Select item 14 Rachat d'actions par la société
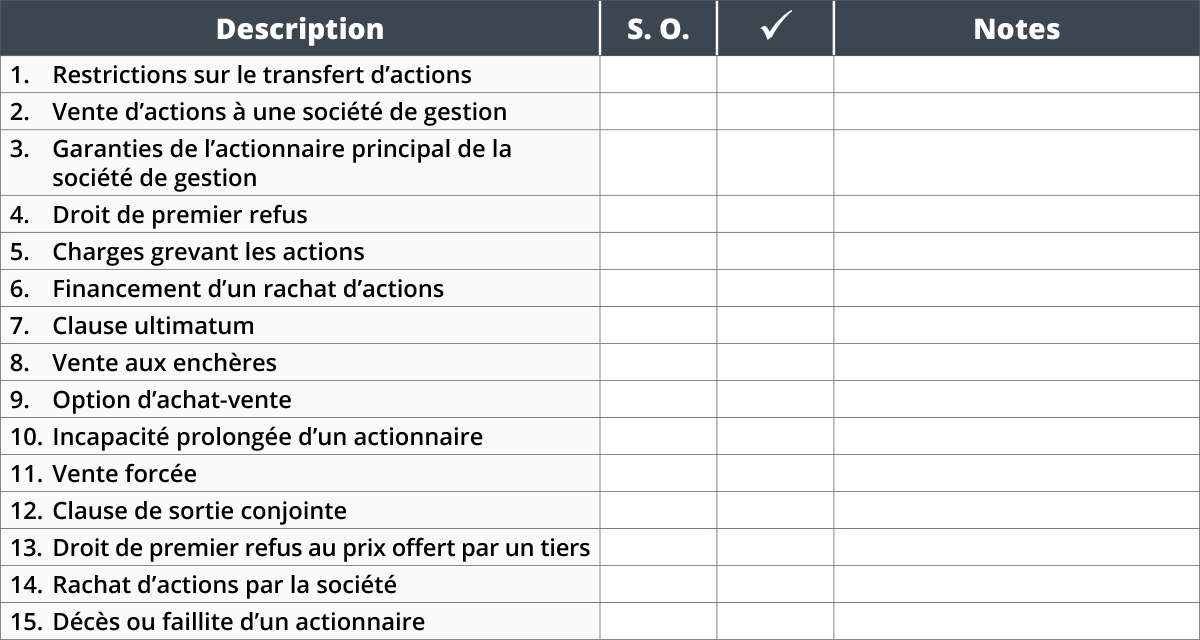The width and height of the screenshot is (1200, 640). click(x=300, y=584)
